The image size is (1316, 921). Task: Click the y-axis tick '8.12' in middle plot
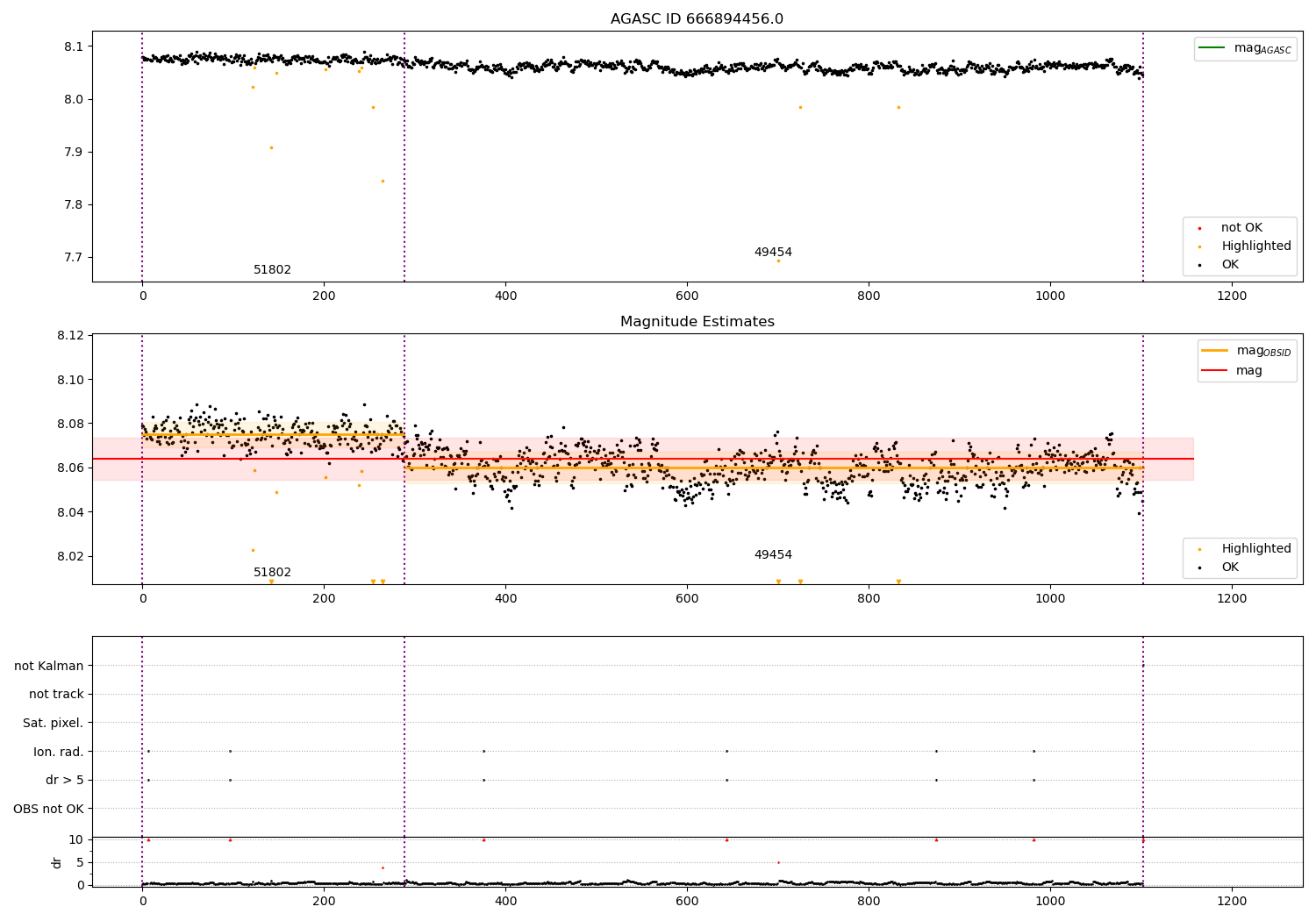tap(70, 336)
